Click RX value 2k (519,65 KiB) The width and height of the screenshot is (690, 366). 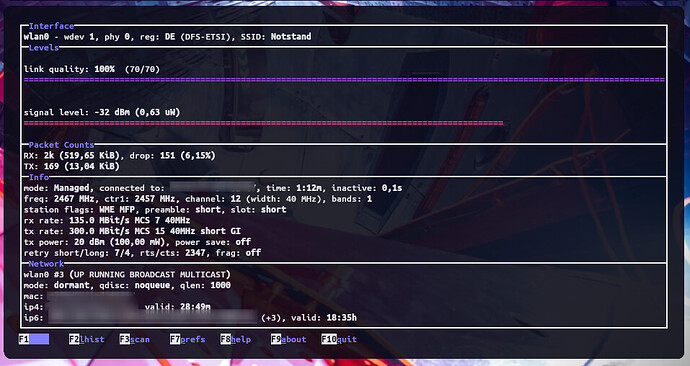coord(81,155)
